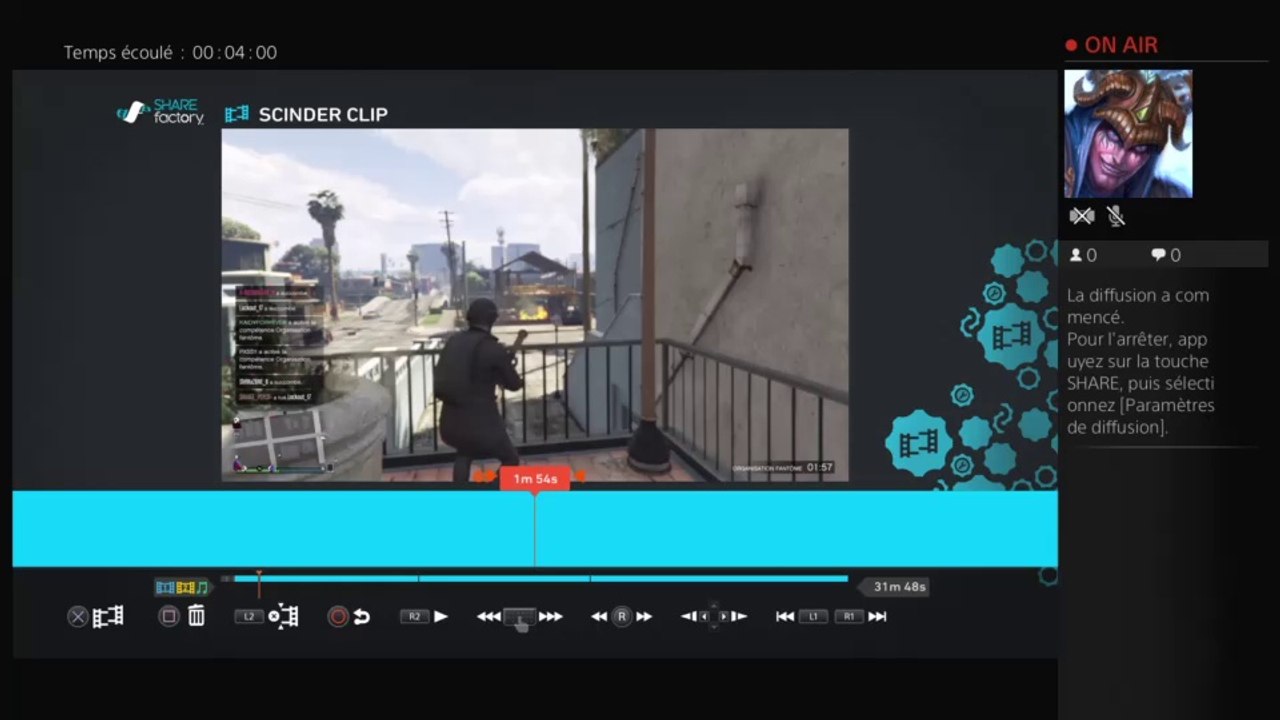1280x720 pixels.
Task: Step back one frame with the left frame arrow
Action: (x=688, y=617)
